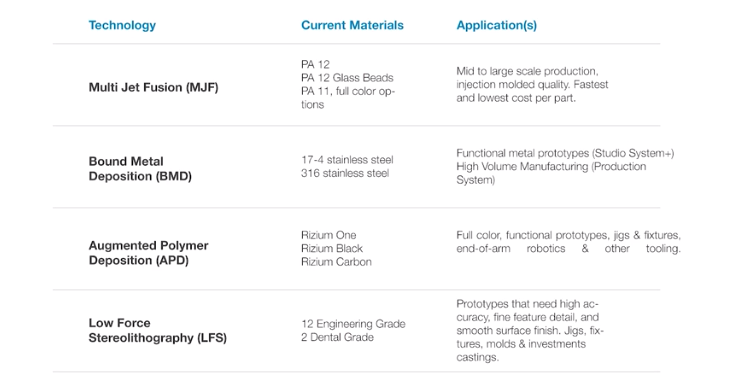Click the Application(s) column header
The height and width of the screenshot is (377, 729).
(x=497, y=26)
